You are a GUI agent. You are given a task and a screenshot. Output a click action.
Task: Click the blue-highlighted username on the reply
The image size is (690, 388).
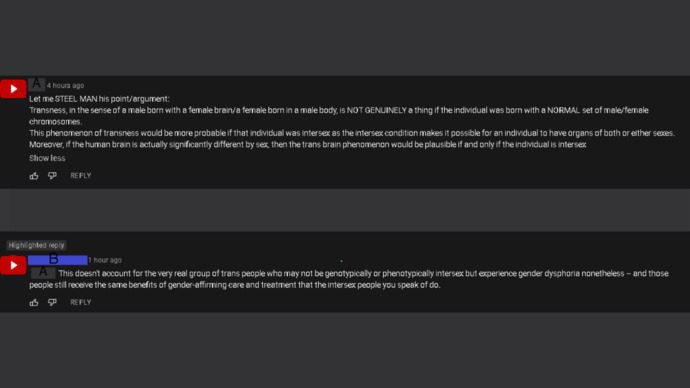[x=57, y=260]
